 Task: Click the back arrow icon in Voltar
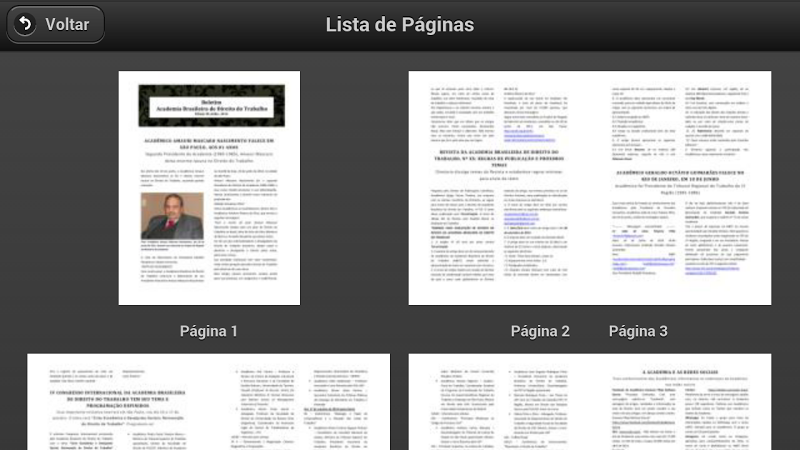click(25, 24)
